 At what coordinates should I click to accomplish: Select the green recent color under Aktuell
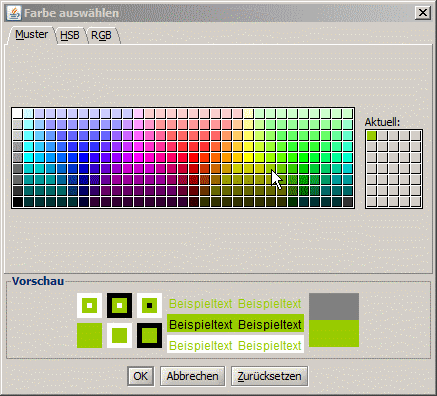(371, 136)
